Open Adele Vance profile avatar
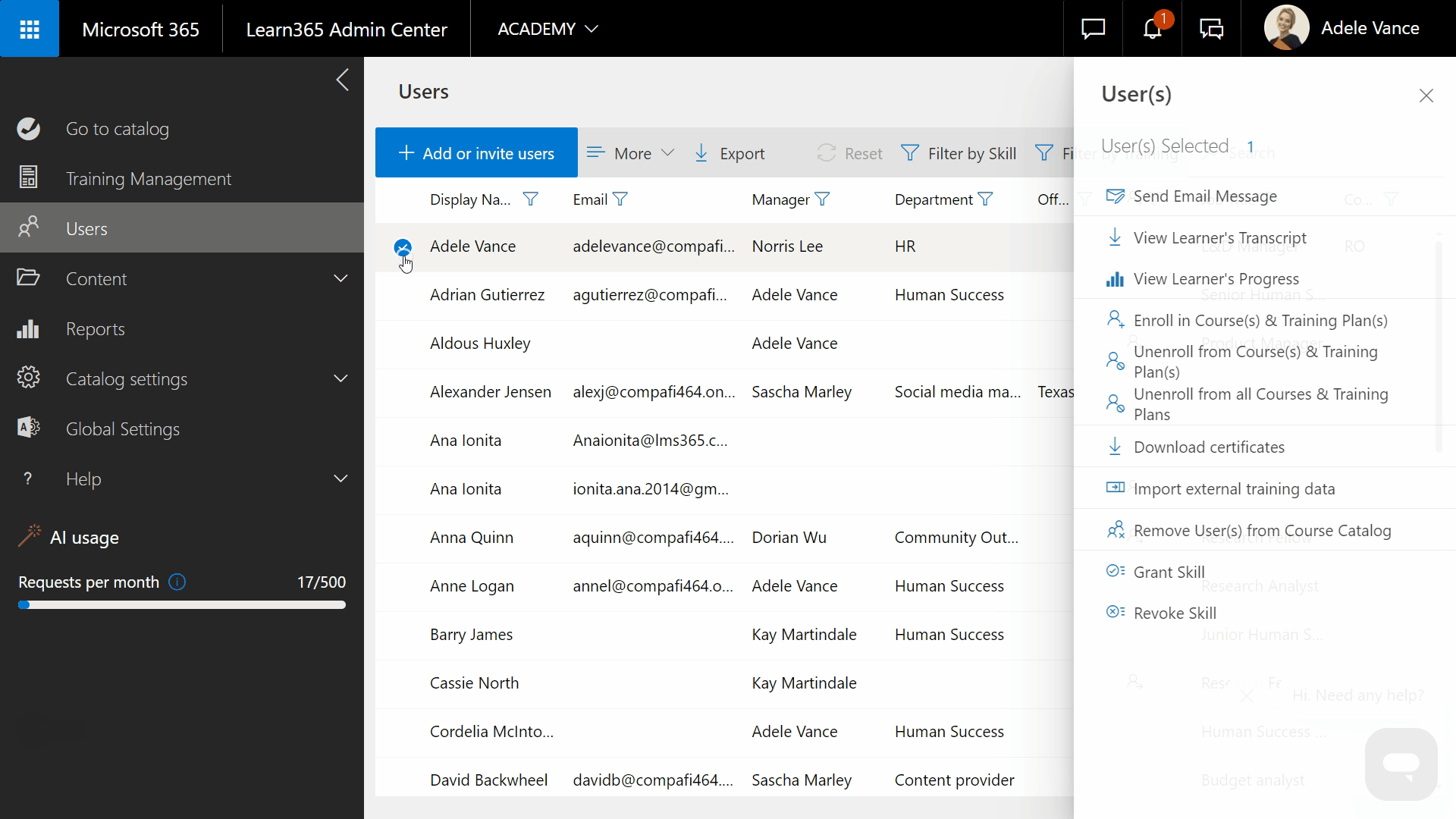1456x819 pixels. tap(1286, 28)
